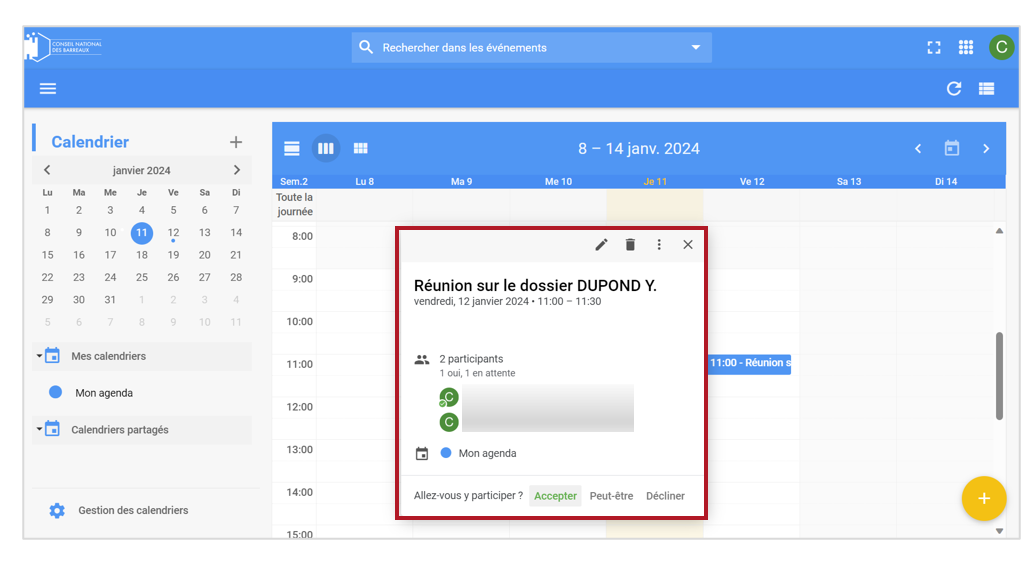Toggle fullscreen mode icon
Viewport: 1036px width, 565px height.
point(934,48)
